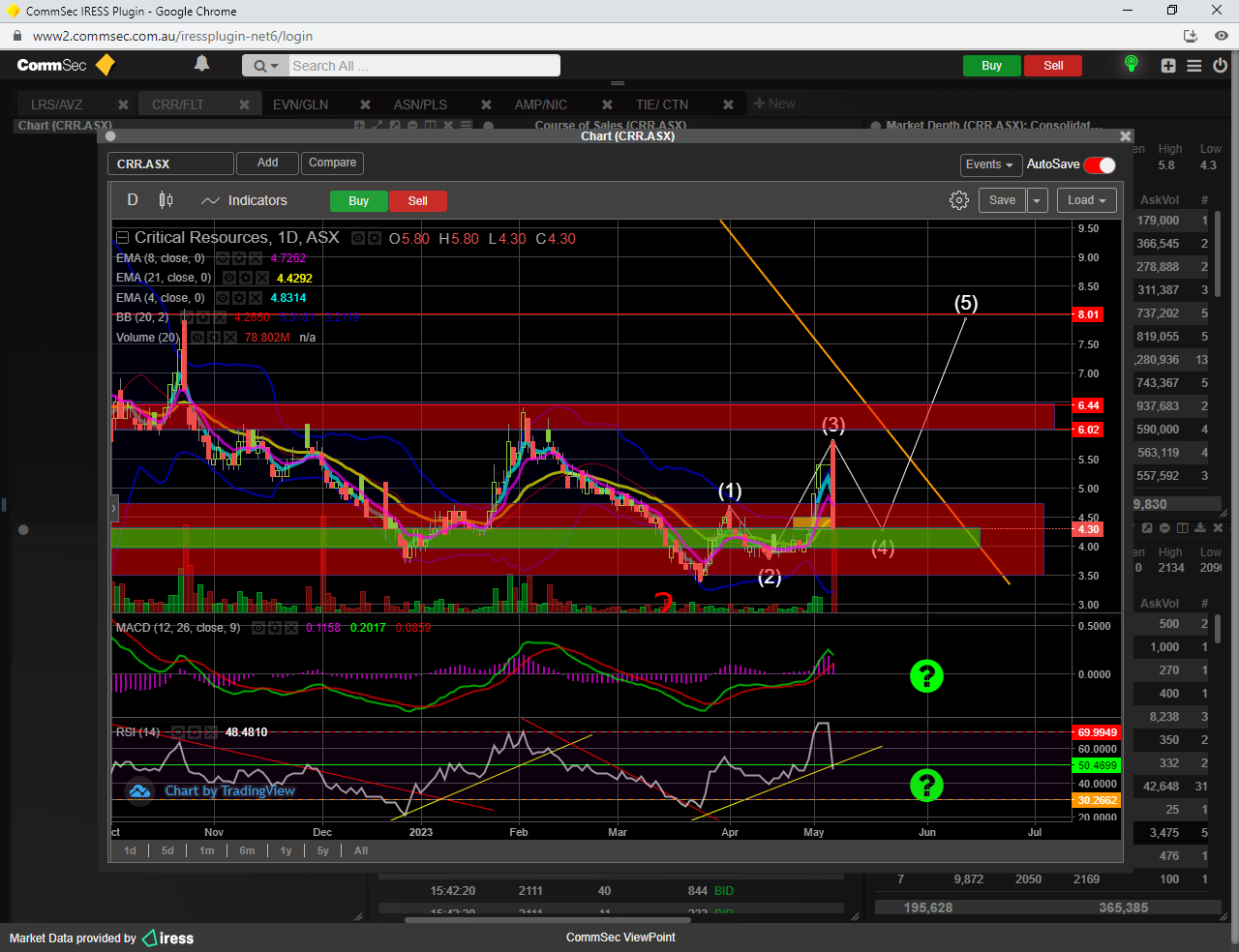Remove the RSI (14) indicator
Screen dimensions: 1239x952
click(211, 732)
